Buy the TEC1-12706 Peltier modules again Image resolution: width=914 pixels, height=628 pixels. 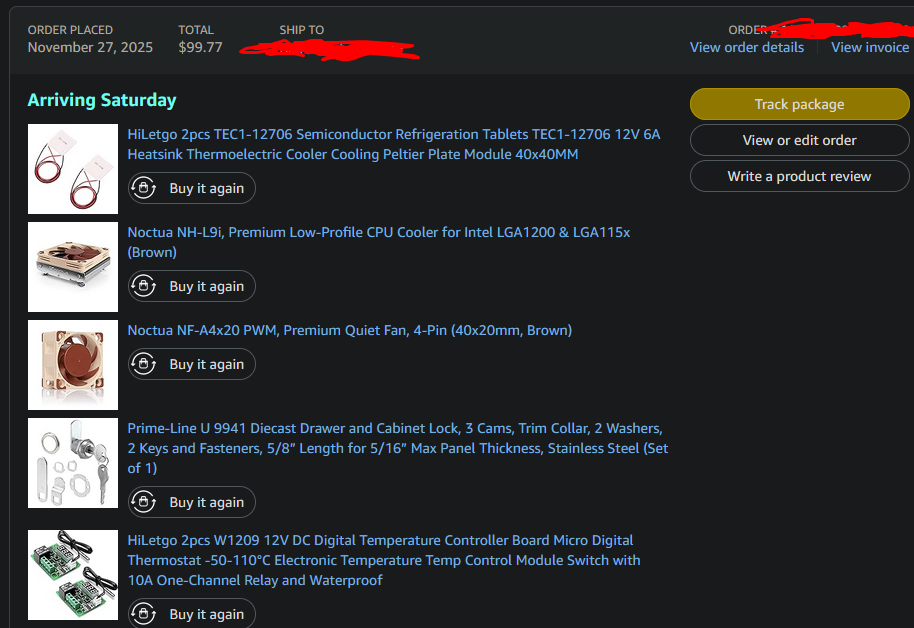pyautogui.click(x=192, y=188)
